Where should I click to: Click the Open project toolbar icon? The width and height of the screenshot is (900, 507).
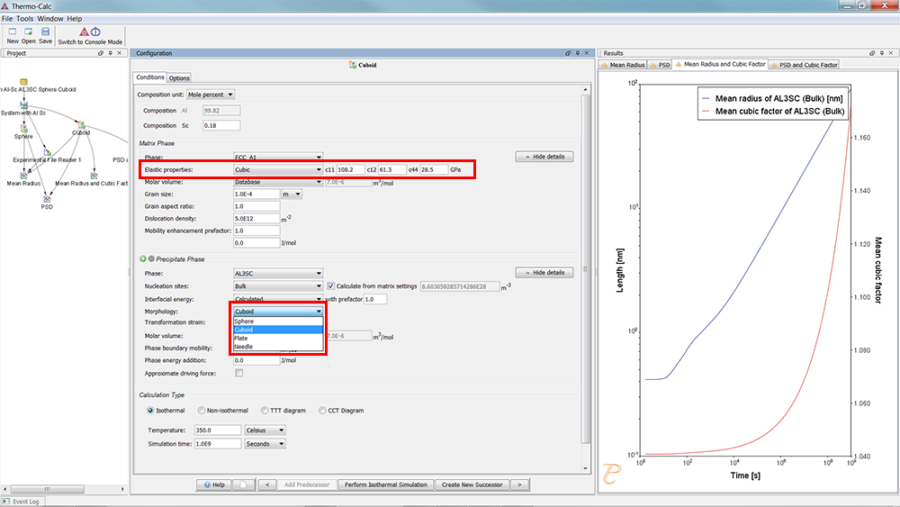click(x=28, y=33)
